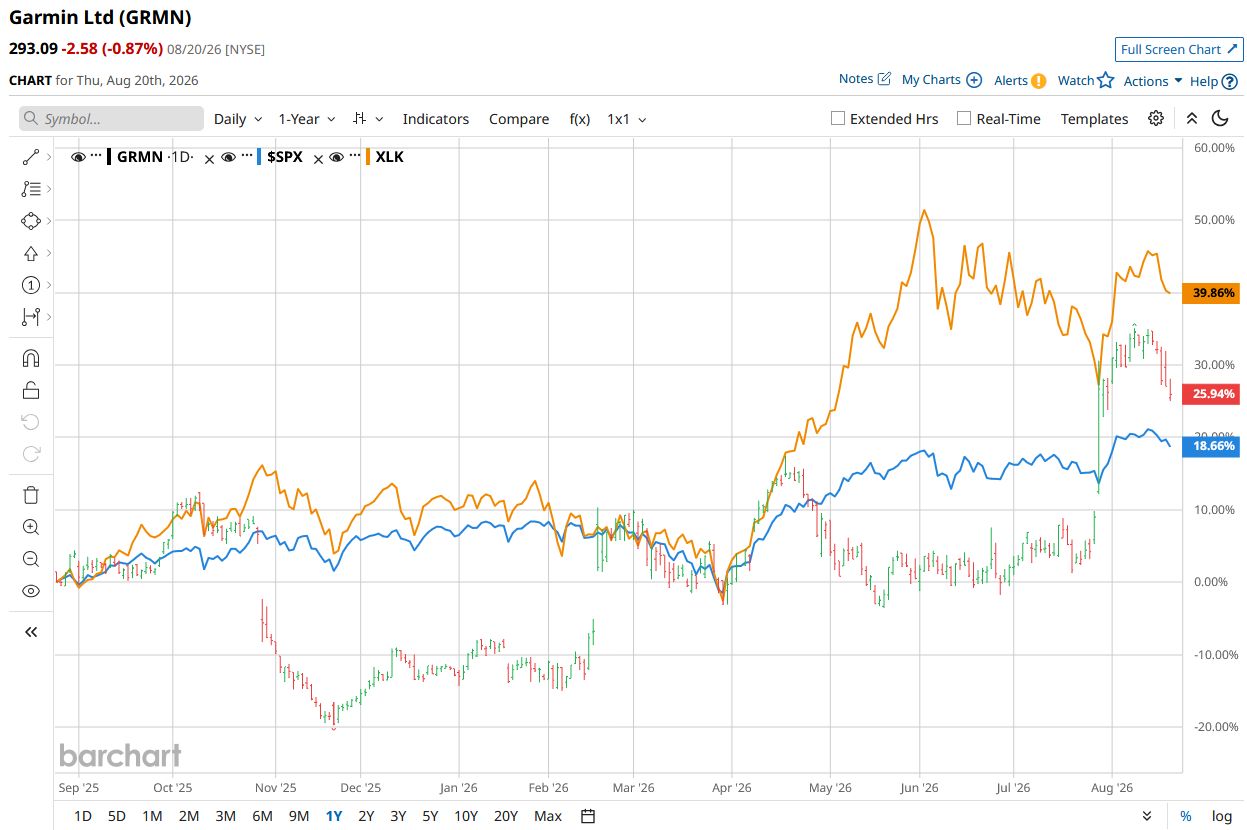Delete drawings with the trash icon
Screen dimensions: 1247x830
pyautogui.click(x=30, y=495)
